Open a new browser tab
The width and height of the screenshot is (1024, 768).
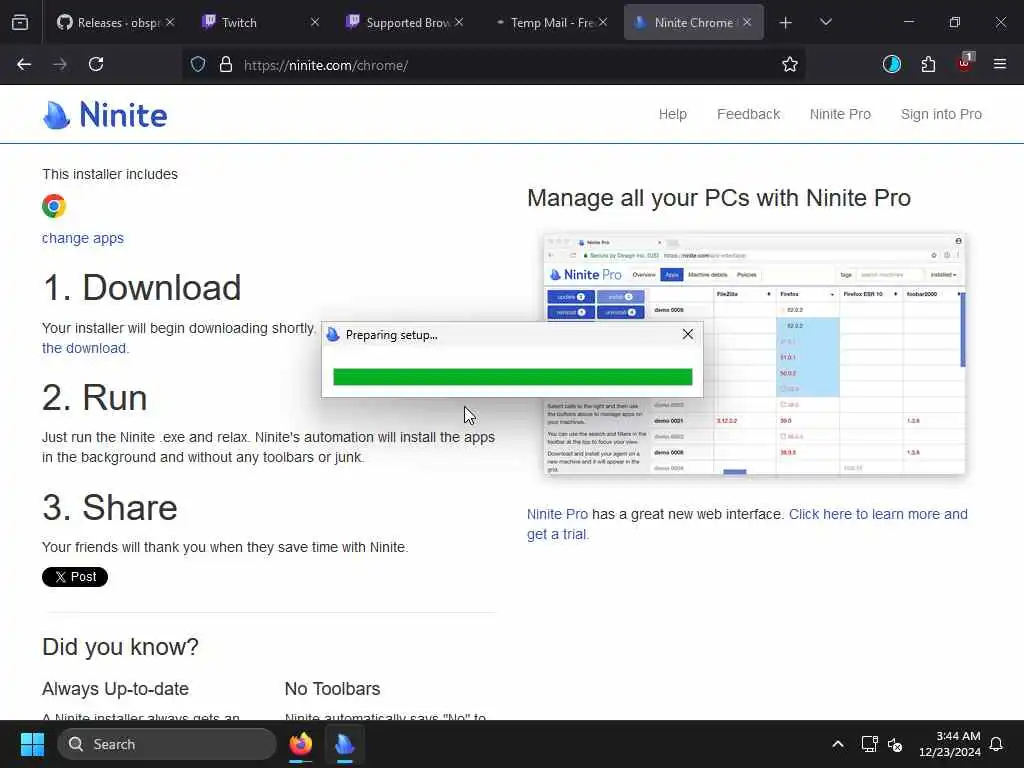[786, 22]
